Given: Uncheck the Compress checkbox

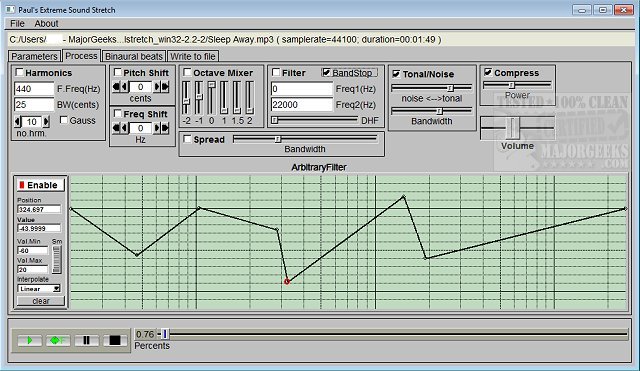Looking at the screenshot, I should [x=488, y=72].
